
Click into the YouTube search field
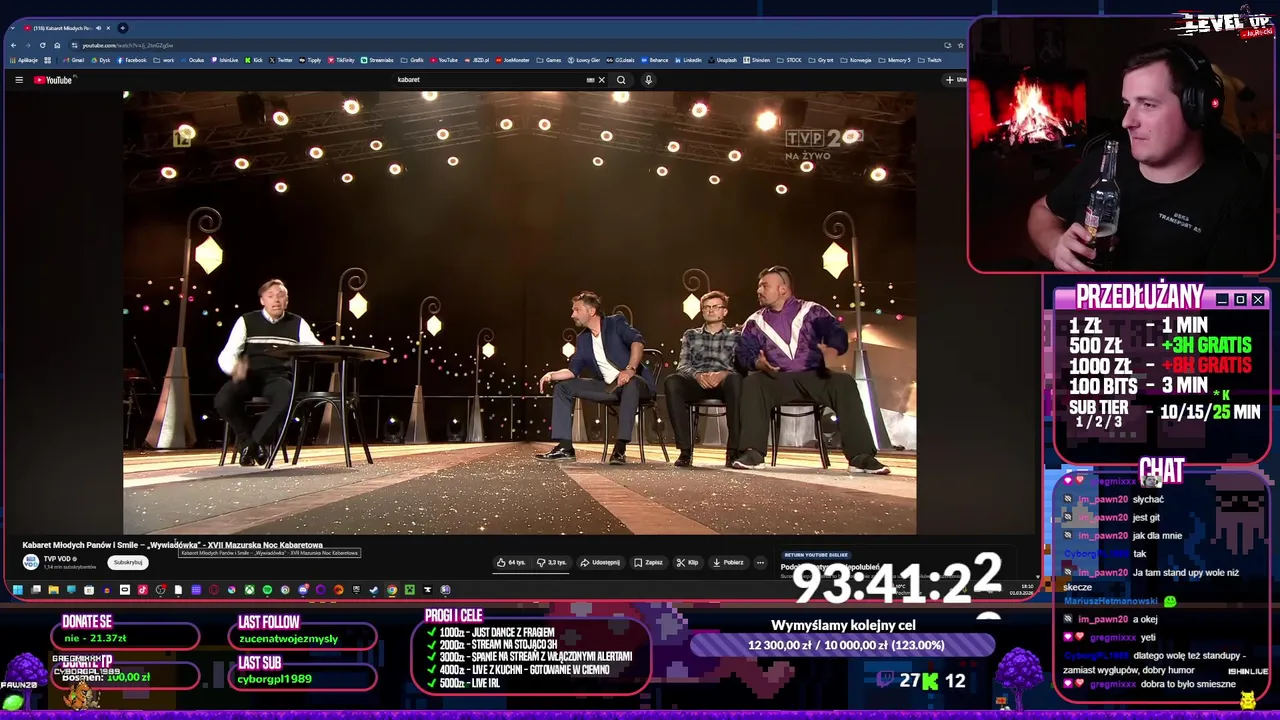490,80
